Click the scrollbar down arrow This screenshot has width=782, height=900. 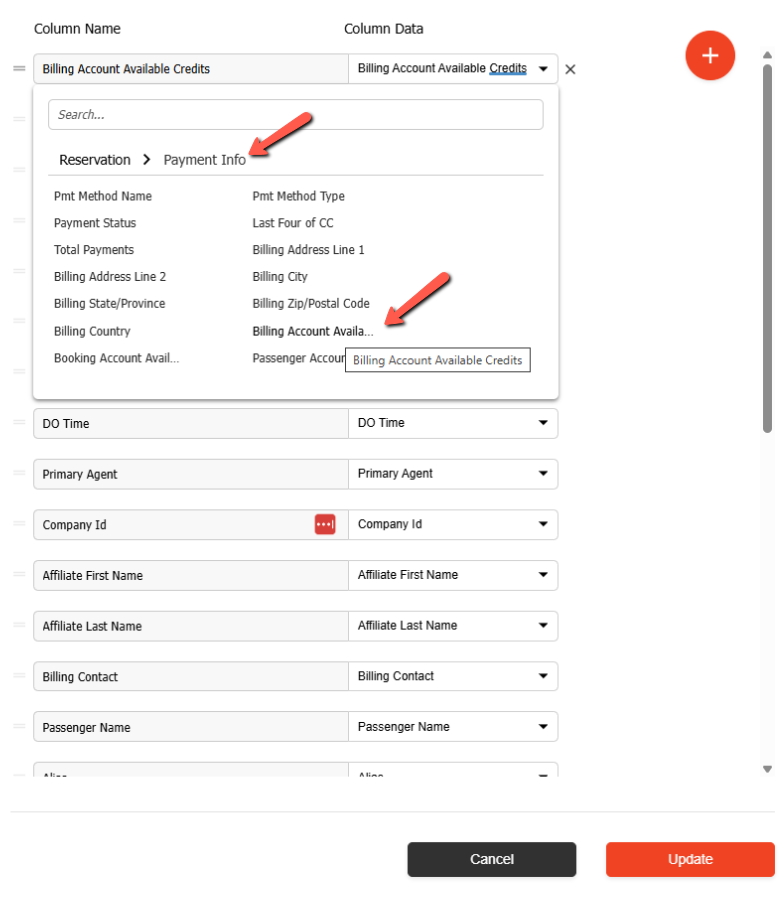[767, 769]
